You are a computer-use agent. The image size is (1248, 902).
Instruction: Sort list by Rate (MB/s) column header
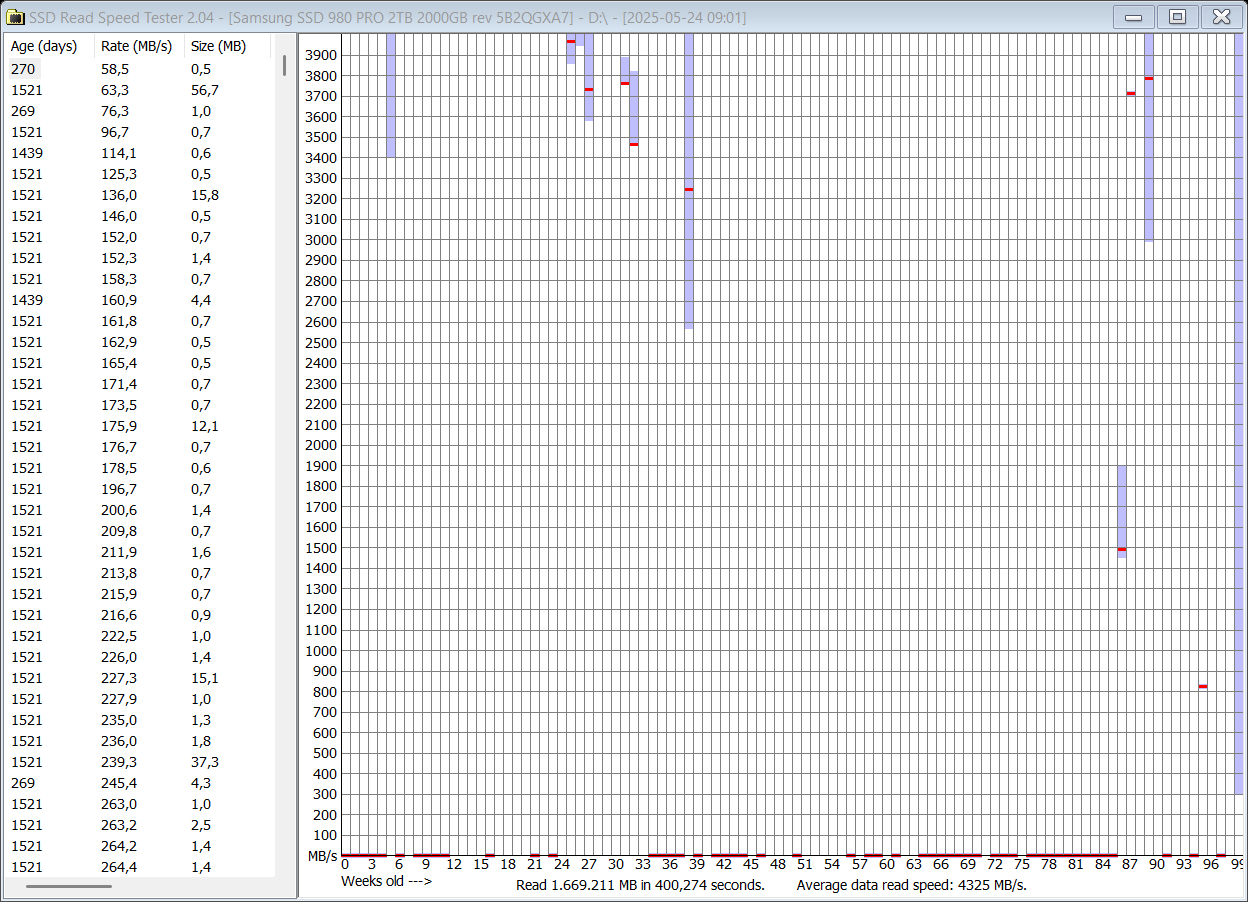click(137, 46)
